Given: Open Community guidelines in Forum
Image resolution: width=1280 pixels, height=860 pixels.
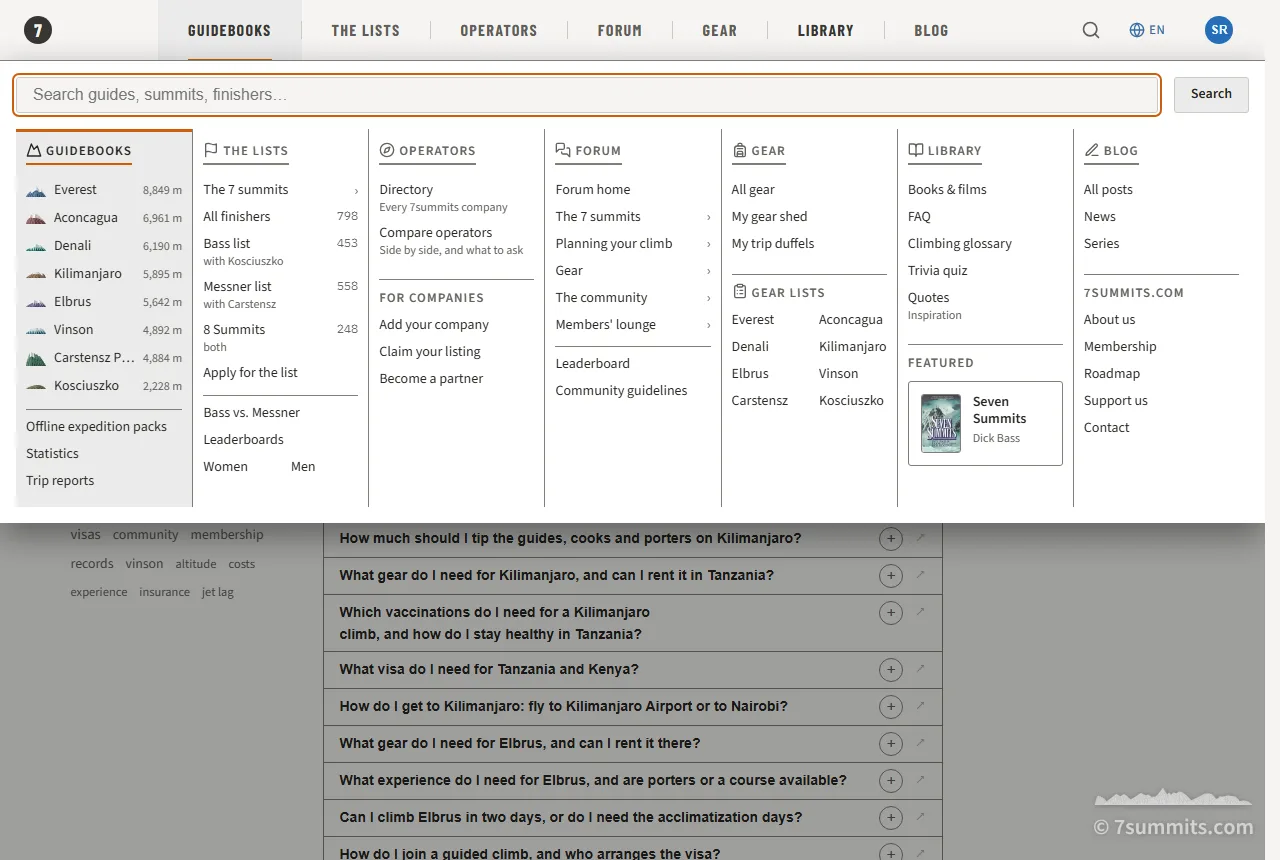Looking at the screenshot, I should 621,390.
